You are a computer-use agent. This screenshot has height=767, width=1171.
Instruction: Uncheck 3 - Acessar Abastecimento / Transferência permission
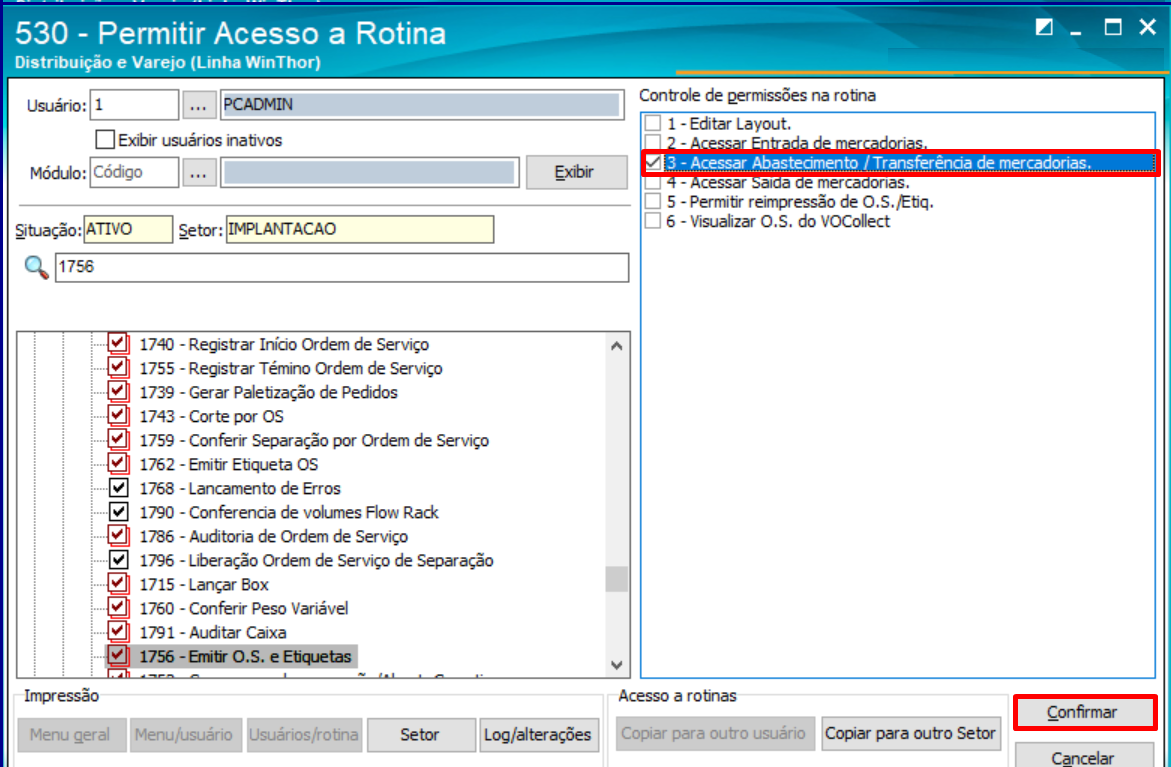click(x=653, y=163)
